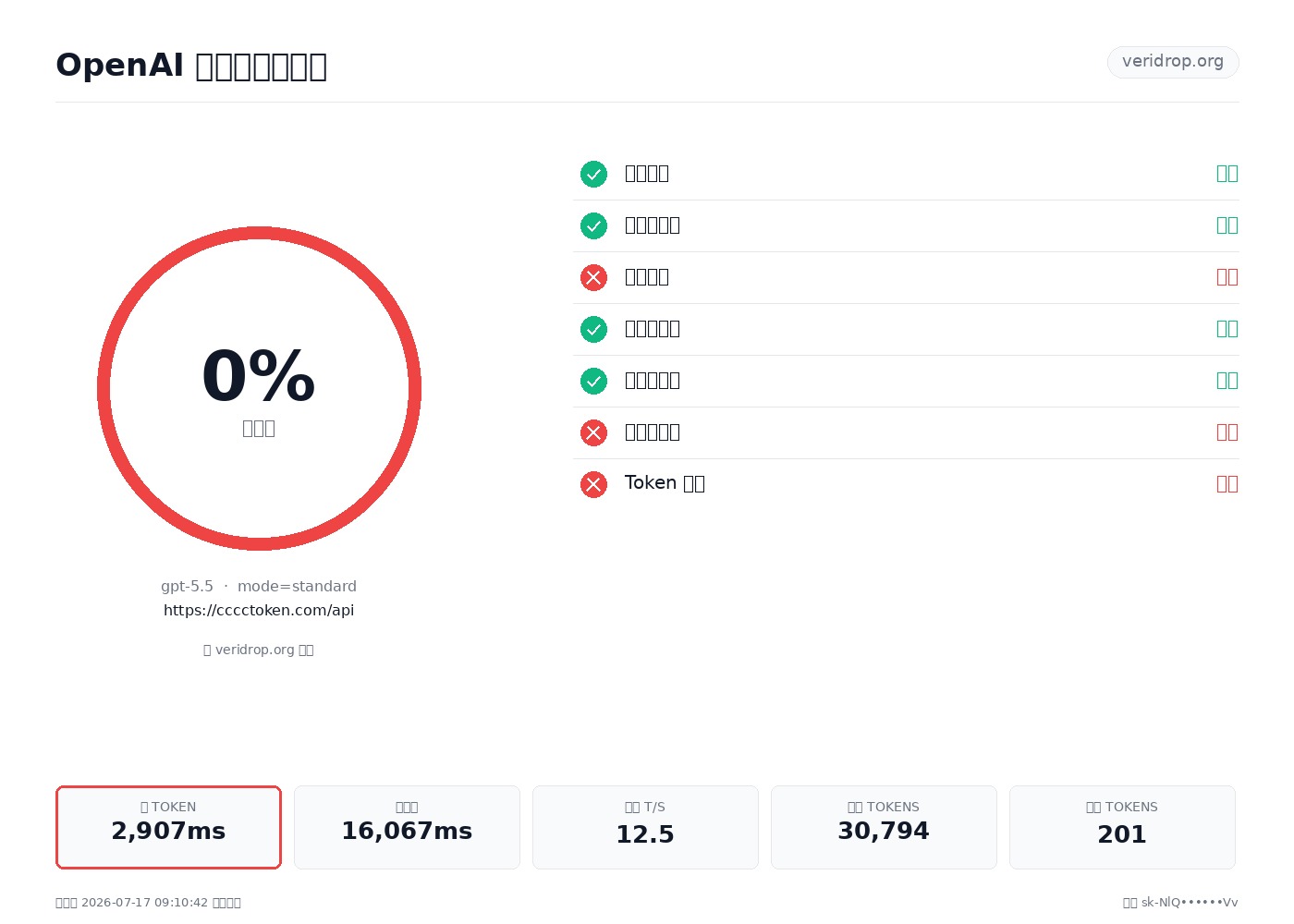This screenshot has height=924, width=1294.
Task: Click the gpt-5.5 mode=standard label
Action: click(259, 586)
